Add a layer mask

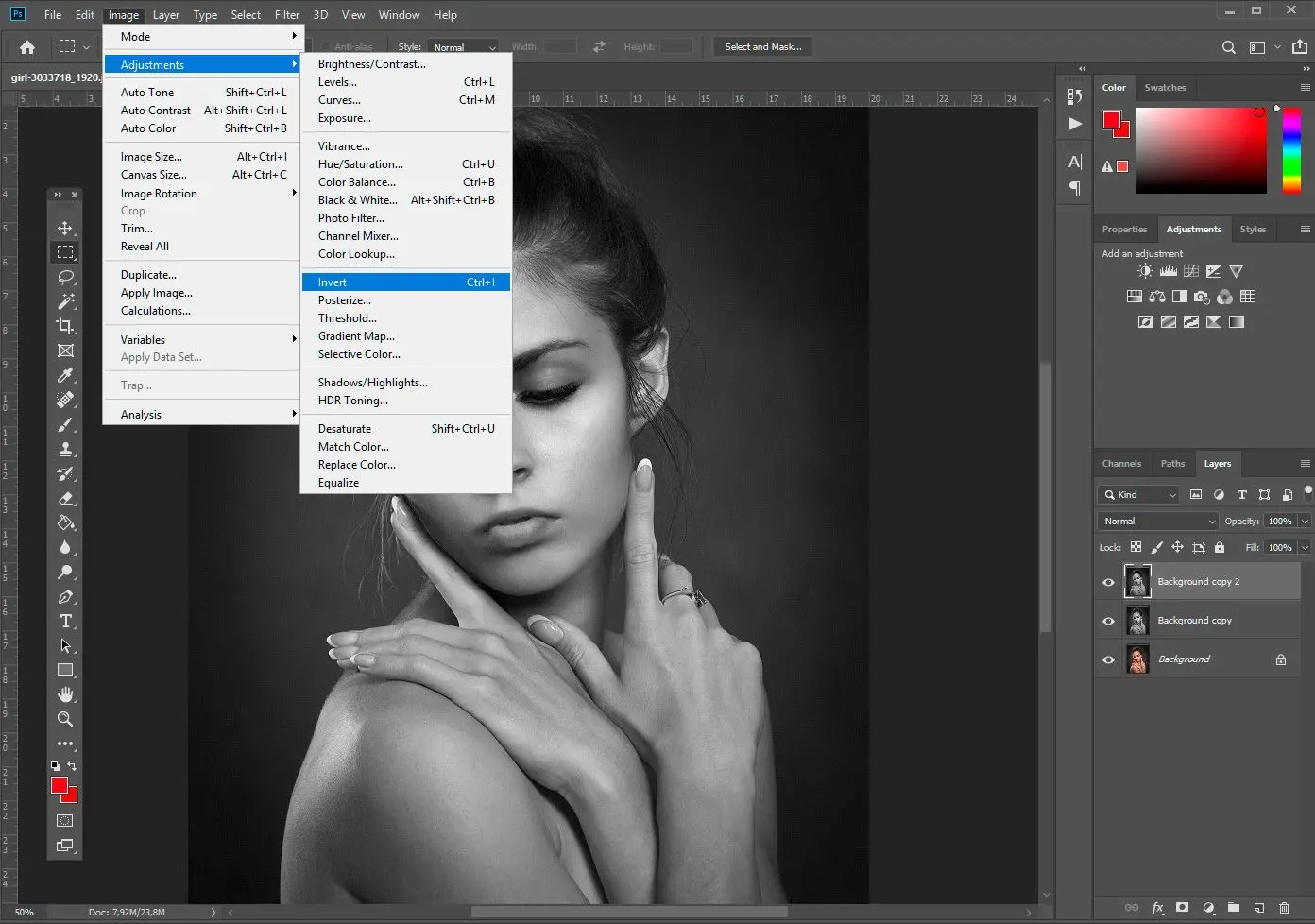pyautogui.click(x=1182, y=908)
